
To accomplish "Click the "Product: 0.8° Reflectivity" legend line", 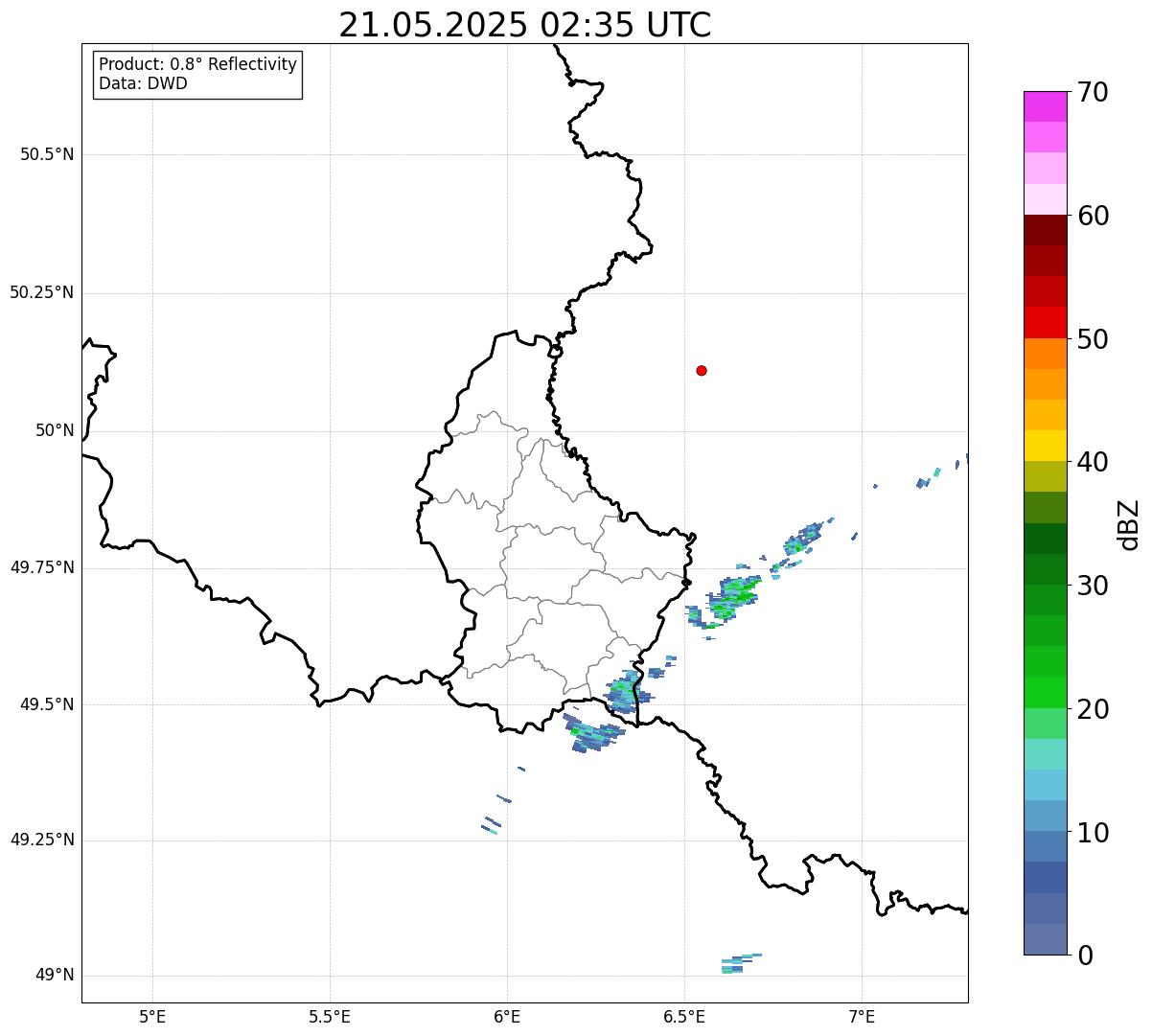I will click(x=198, y=64).
